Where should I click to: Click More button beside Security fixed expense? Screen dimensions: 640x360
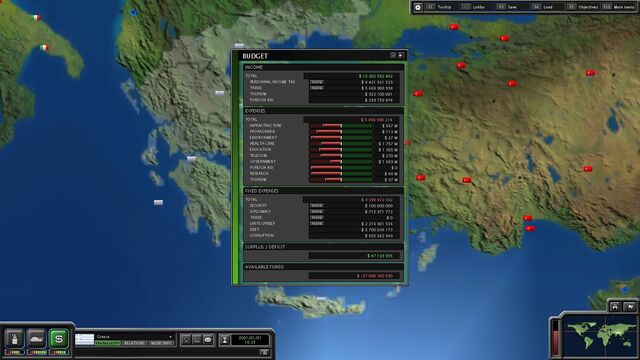(x=317, y=206)
